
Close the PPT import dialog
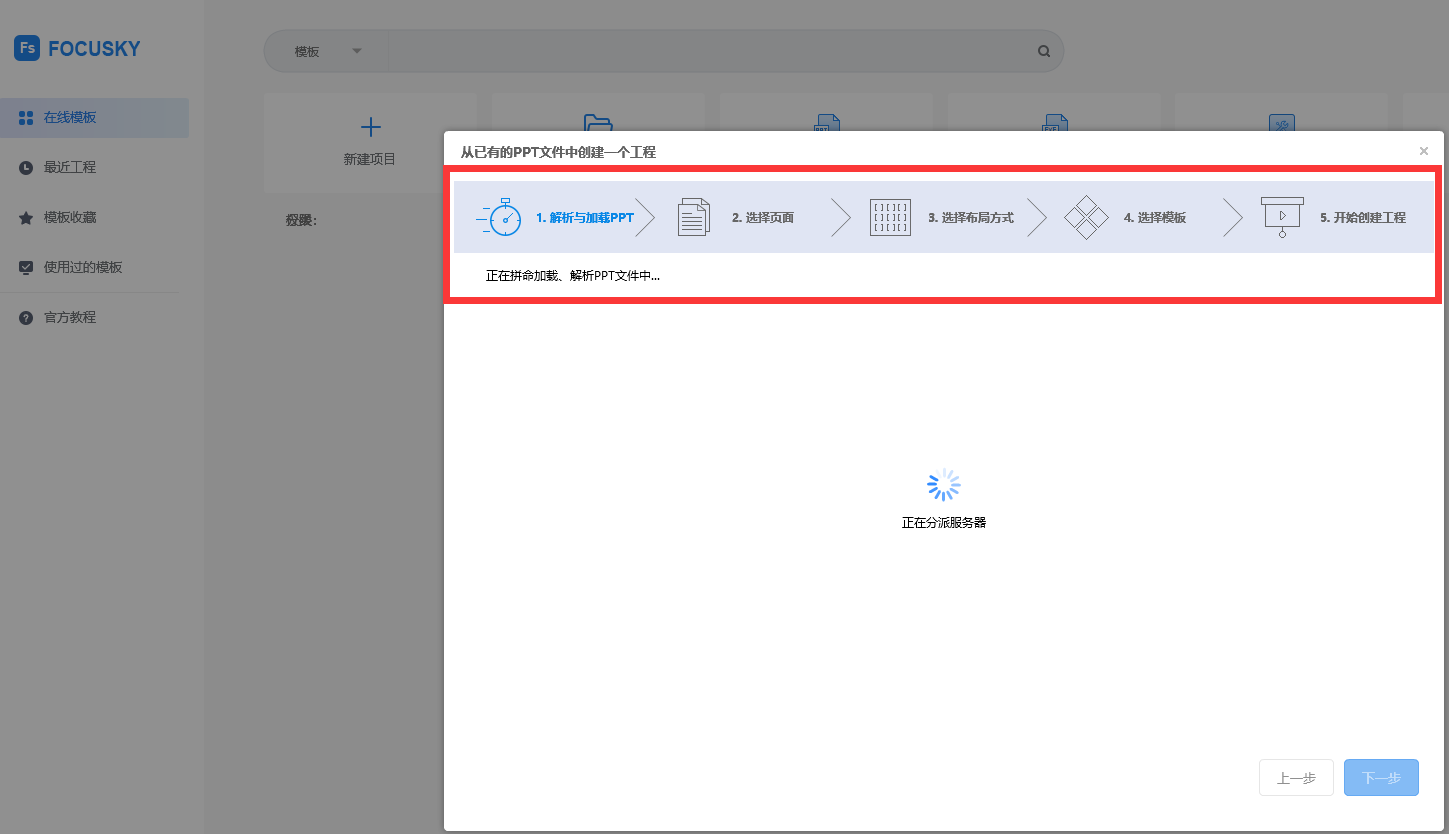click(1424, 151)
